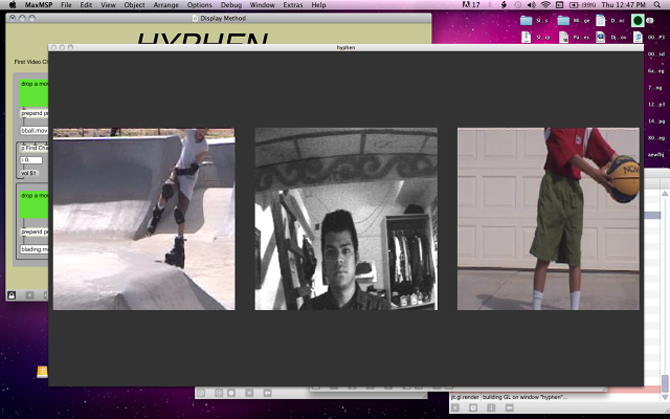Click the desktop file labeled 14...pg
This screenshot has height=419, width=670.
(656, 121)
